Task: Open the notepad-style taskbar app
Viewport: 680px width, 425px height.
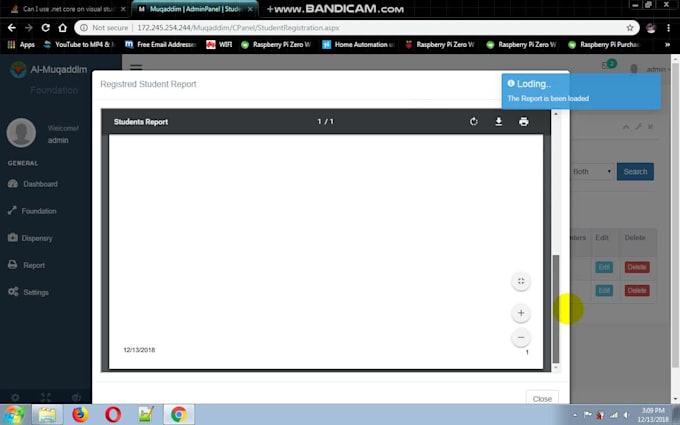Action: (146, 415)
